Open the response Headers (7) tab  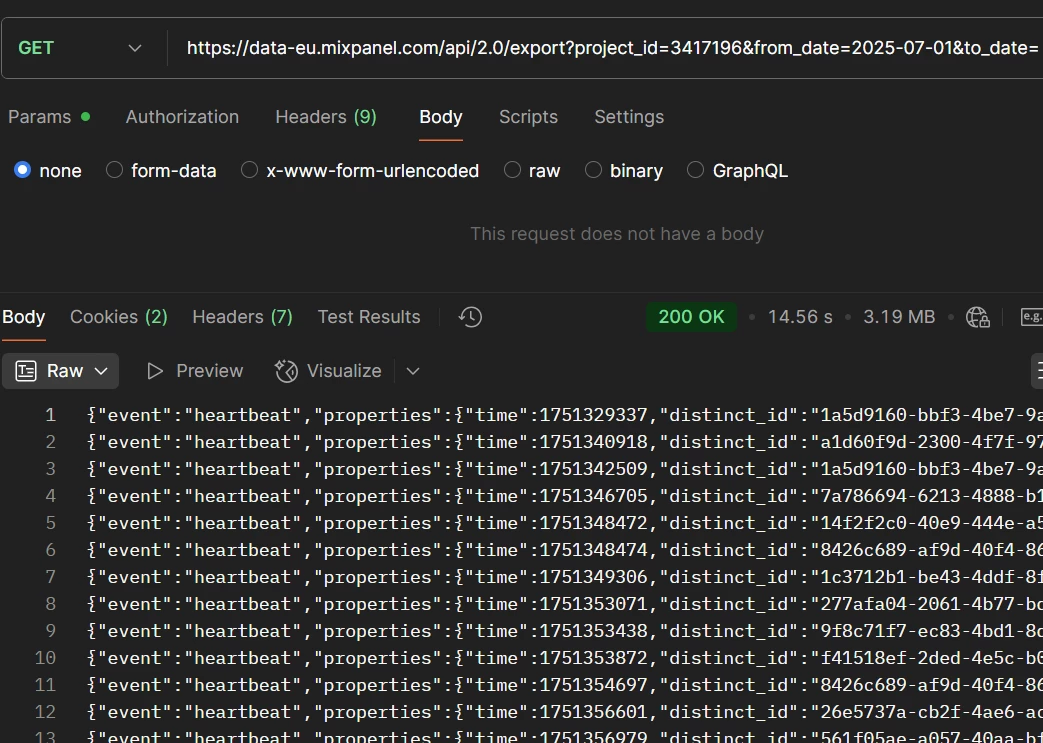pos(242,317)
